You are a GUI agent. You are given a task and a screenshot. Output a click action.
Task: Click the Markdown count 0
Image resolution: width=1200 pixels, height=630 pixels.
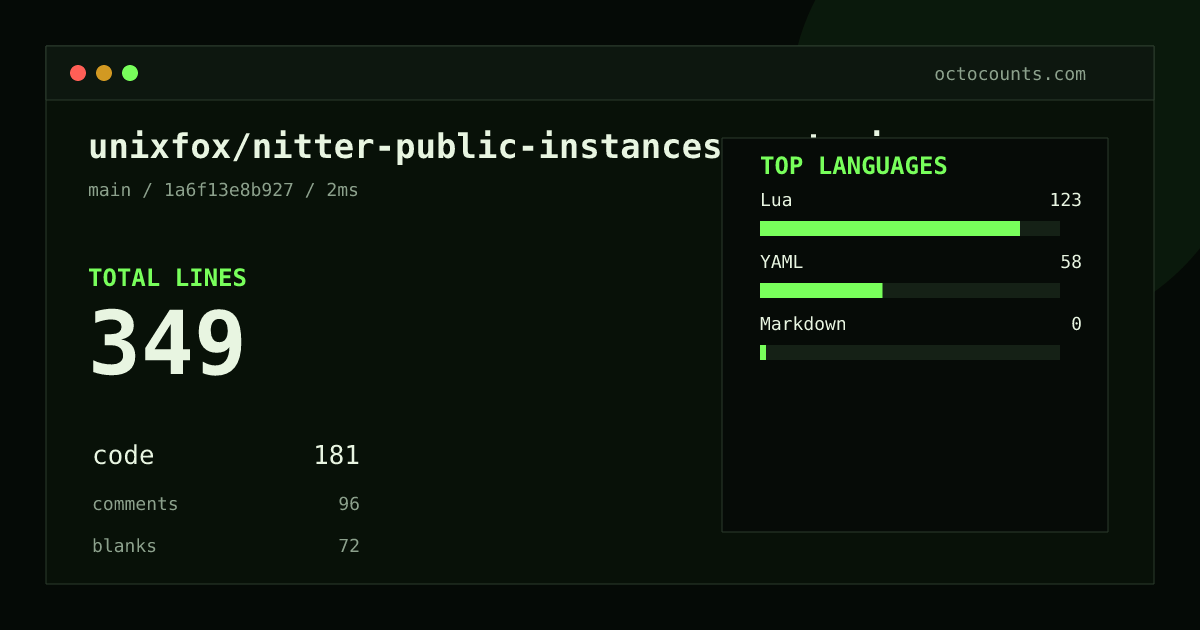(x=1076, y=324)
